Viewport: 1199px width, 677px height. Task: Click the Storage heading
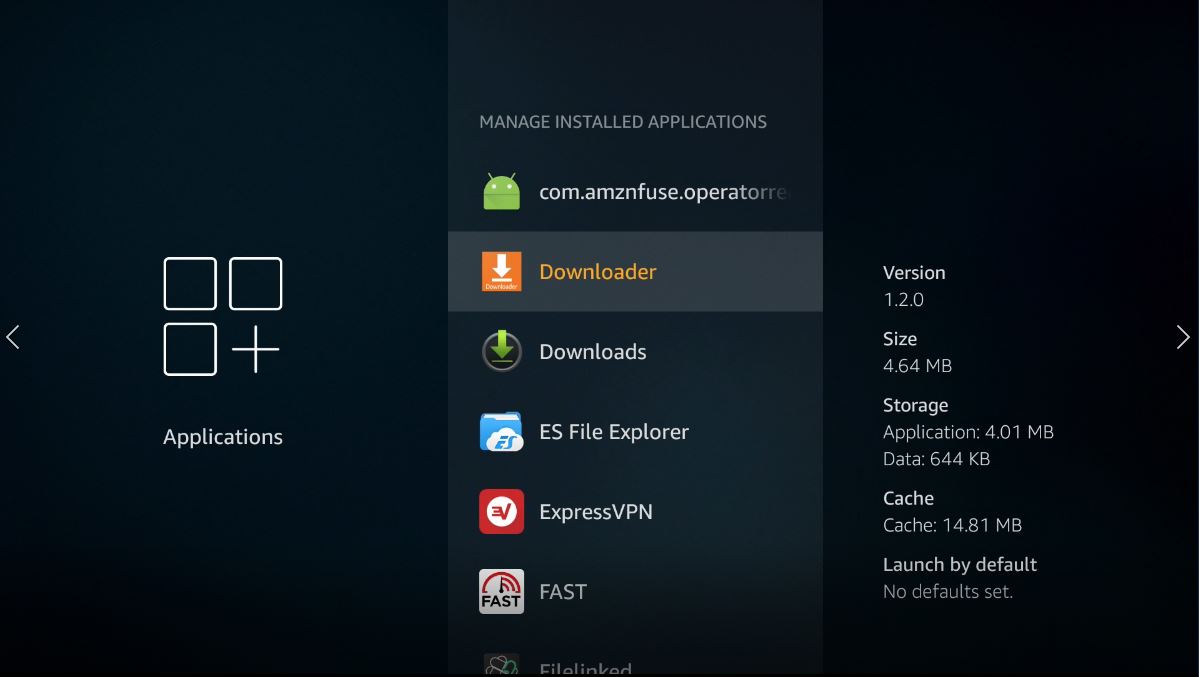click(915, 405)
